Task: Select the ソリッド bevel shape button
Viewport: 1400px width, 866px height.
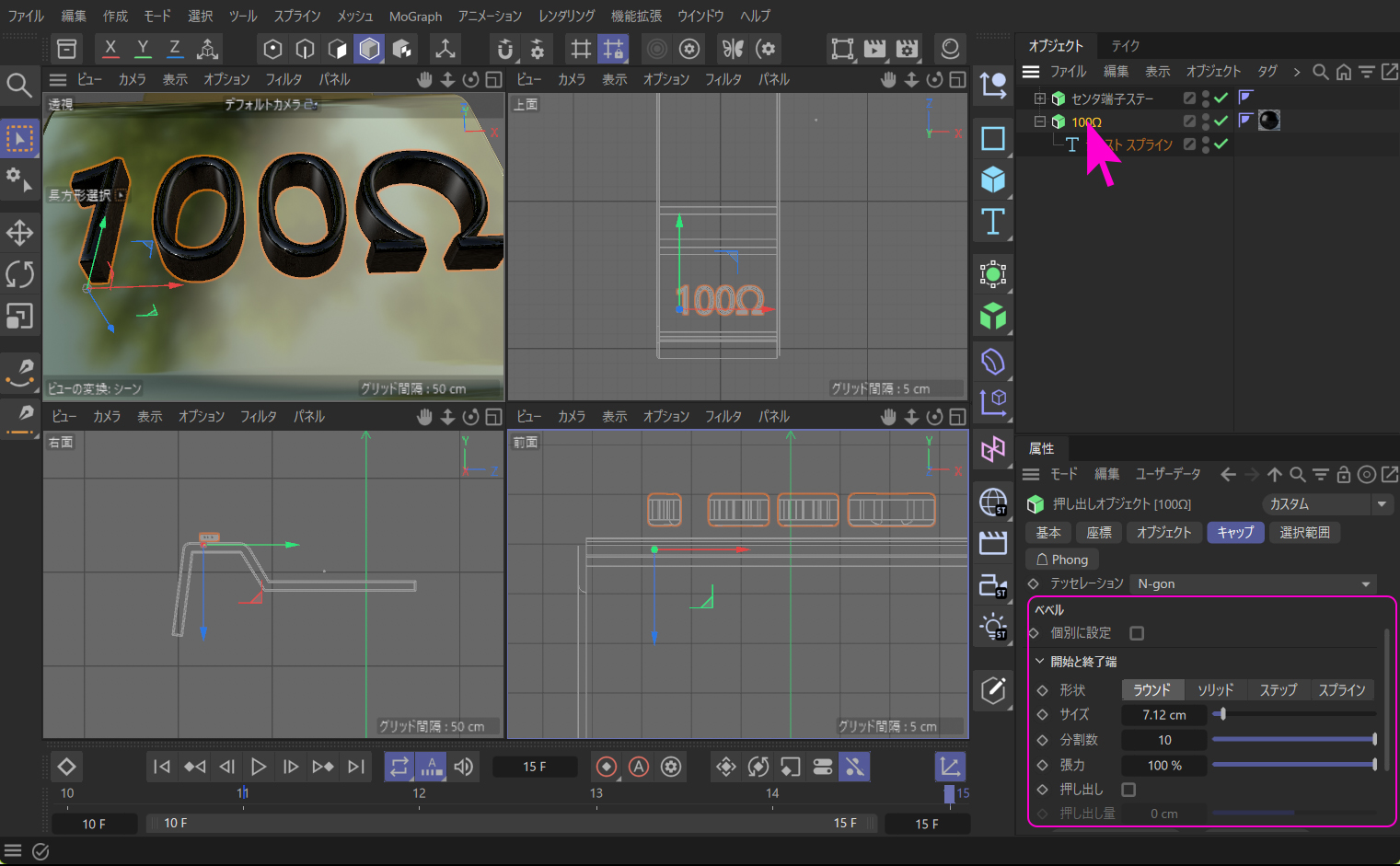Action: point(1215,689)
